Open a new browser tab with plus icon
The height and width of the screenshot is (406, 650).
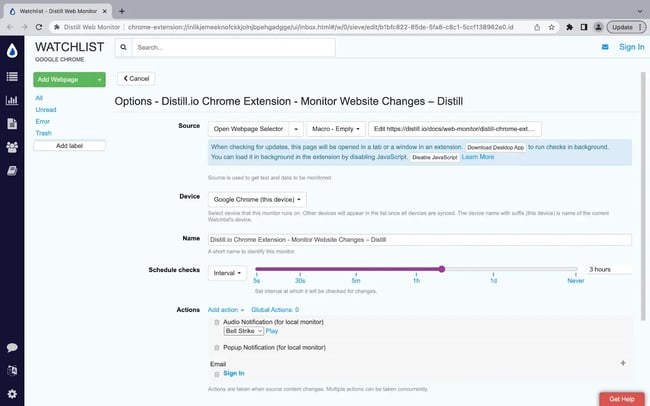tap(121, 11)
